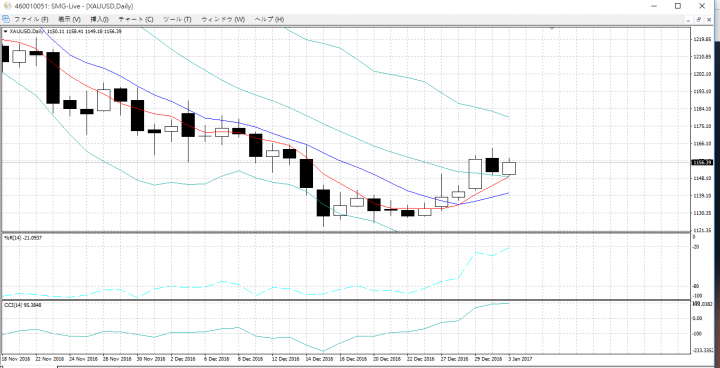Image resolution: width=720 pixels, height=368 pixels.
Task: Click price scale label 1193.10
Action: coord(703,92)
